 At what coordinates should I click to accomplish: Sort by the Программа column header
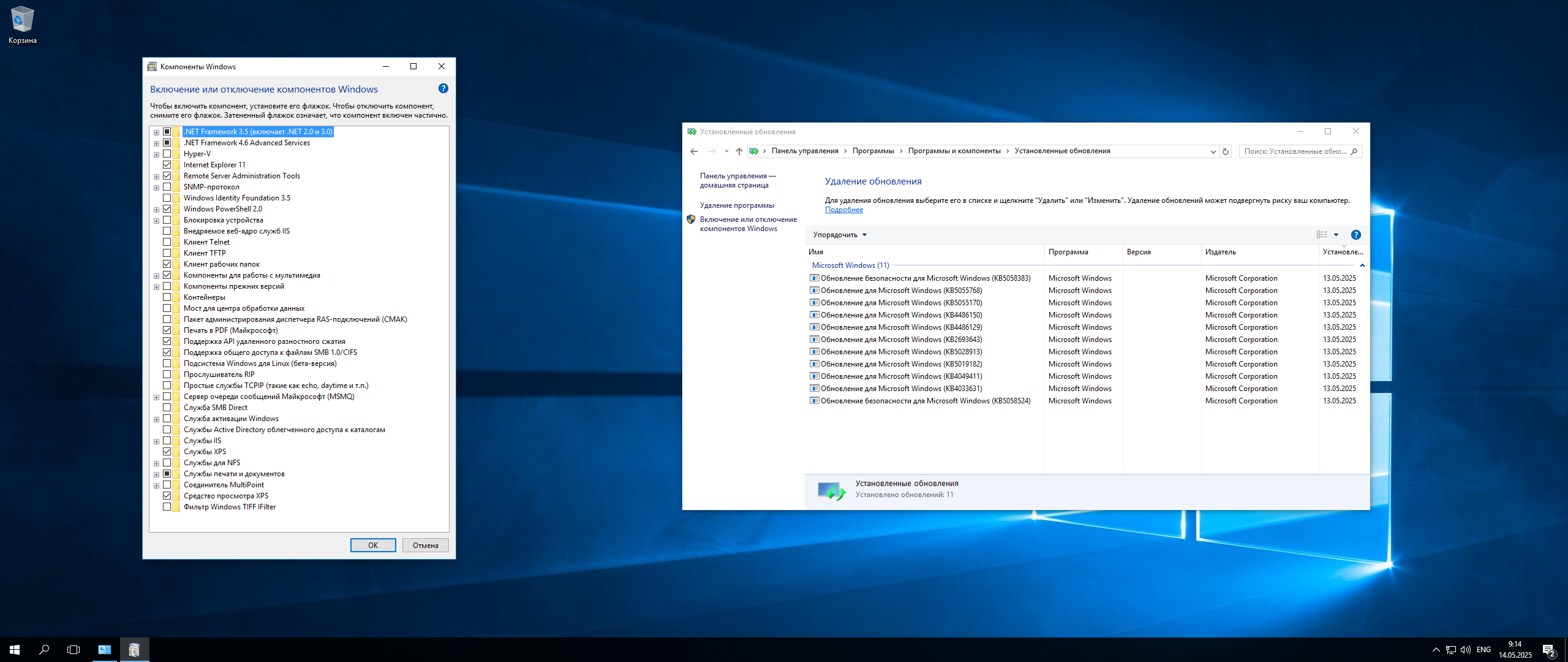(1084, 252)
